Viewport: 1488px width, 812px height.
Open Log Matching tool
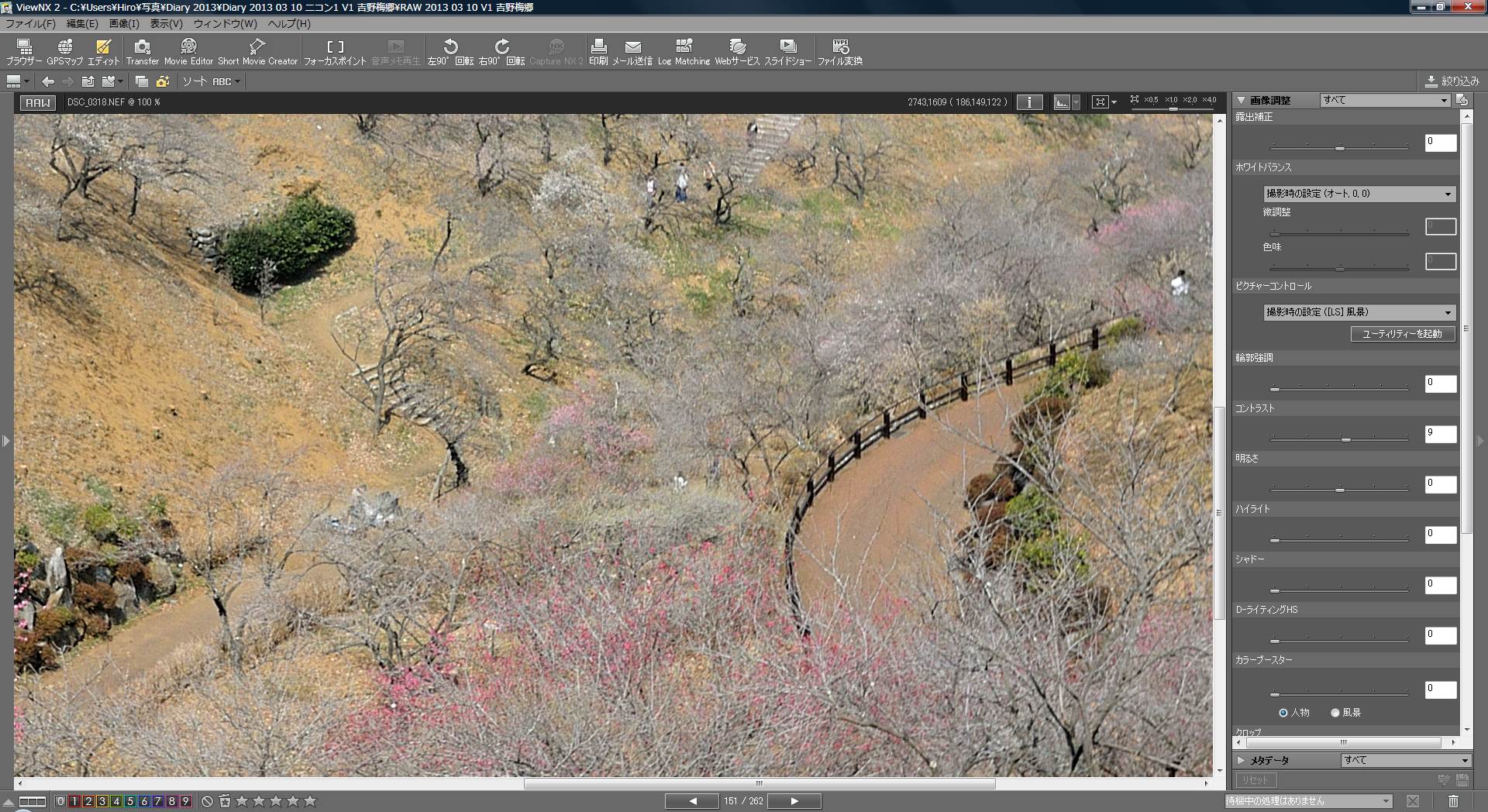[x=684, y=52]
